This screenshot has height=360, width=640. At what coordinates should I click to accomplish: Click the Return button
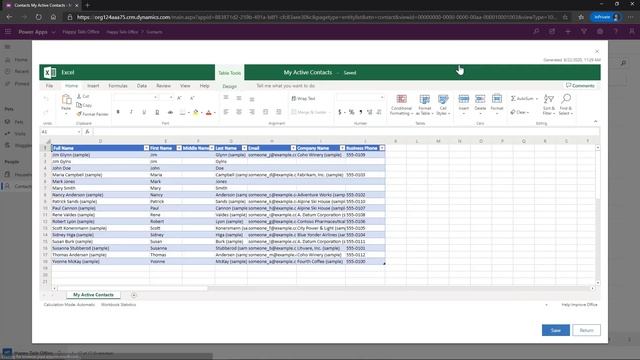pyautogui.click(x=586, y=330)
